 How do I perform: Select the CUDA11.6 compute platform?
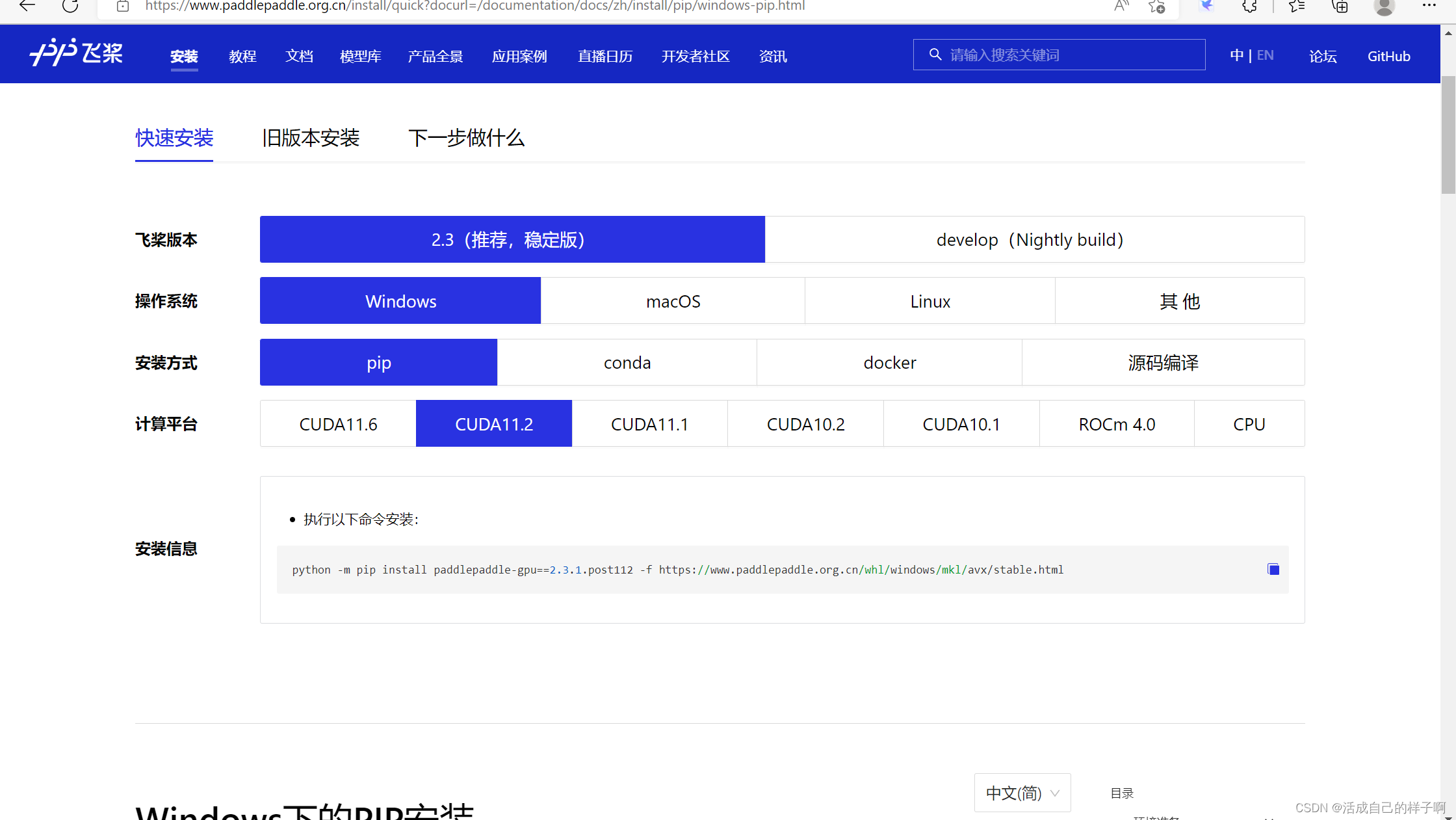coord(338,424)
